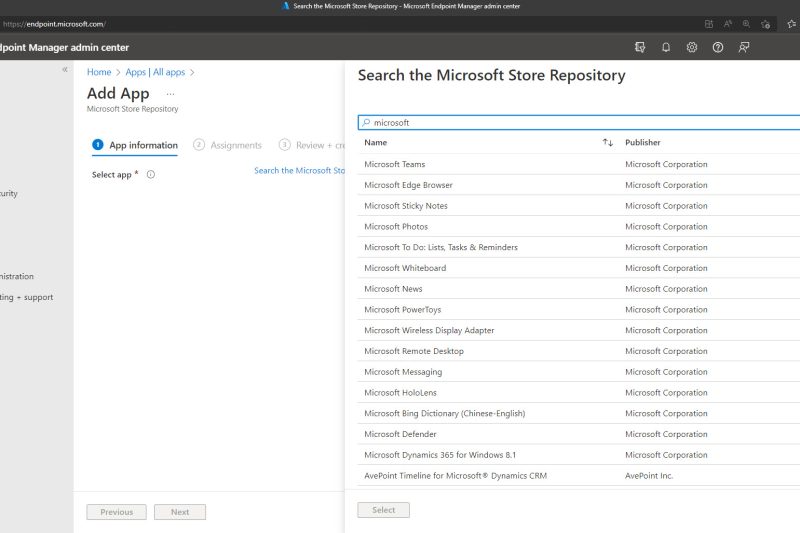Screen dimensions: 800x533
Task: Click the browser favorites add icon
Action: (765, 24)
